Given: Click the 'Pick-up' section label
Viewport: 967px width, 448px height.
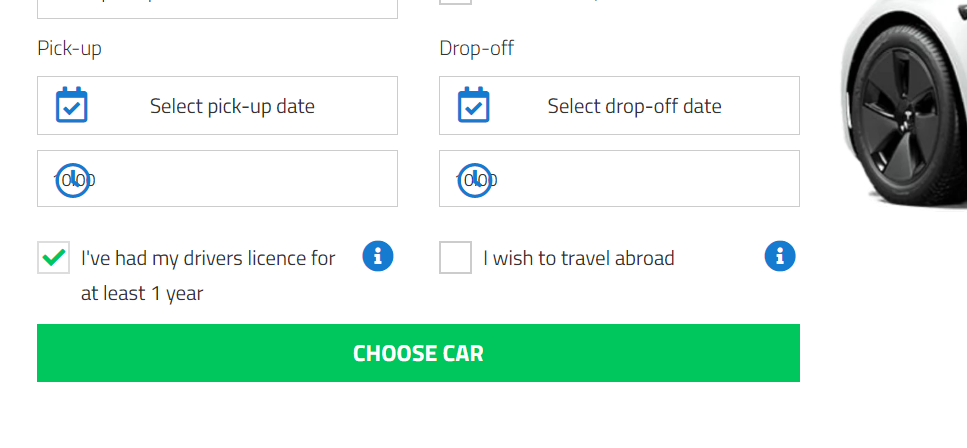Looking at the screenshot, I should (69, 48).
